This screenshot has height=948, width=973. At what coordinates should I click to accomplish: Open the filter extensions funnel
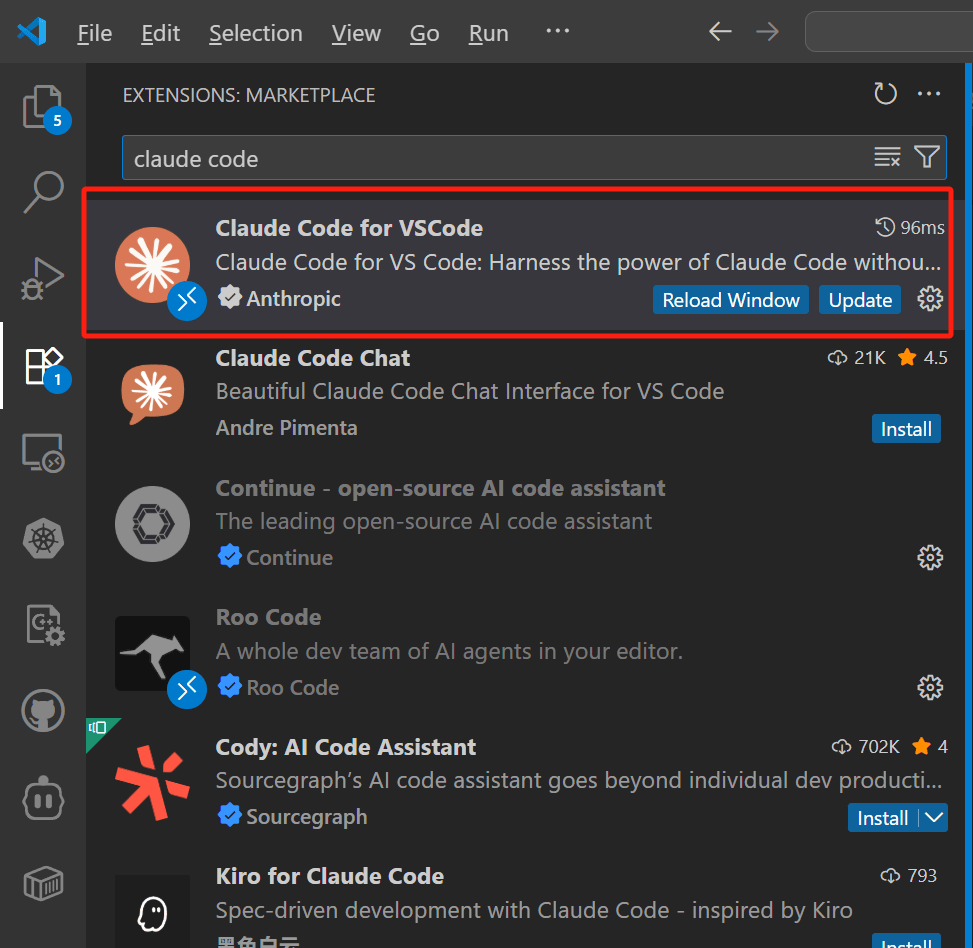point(926,157)
